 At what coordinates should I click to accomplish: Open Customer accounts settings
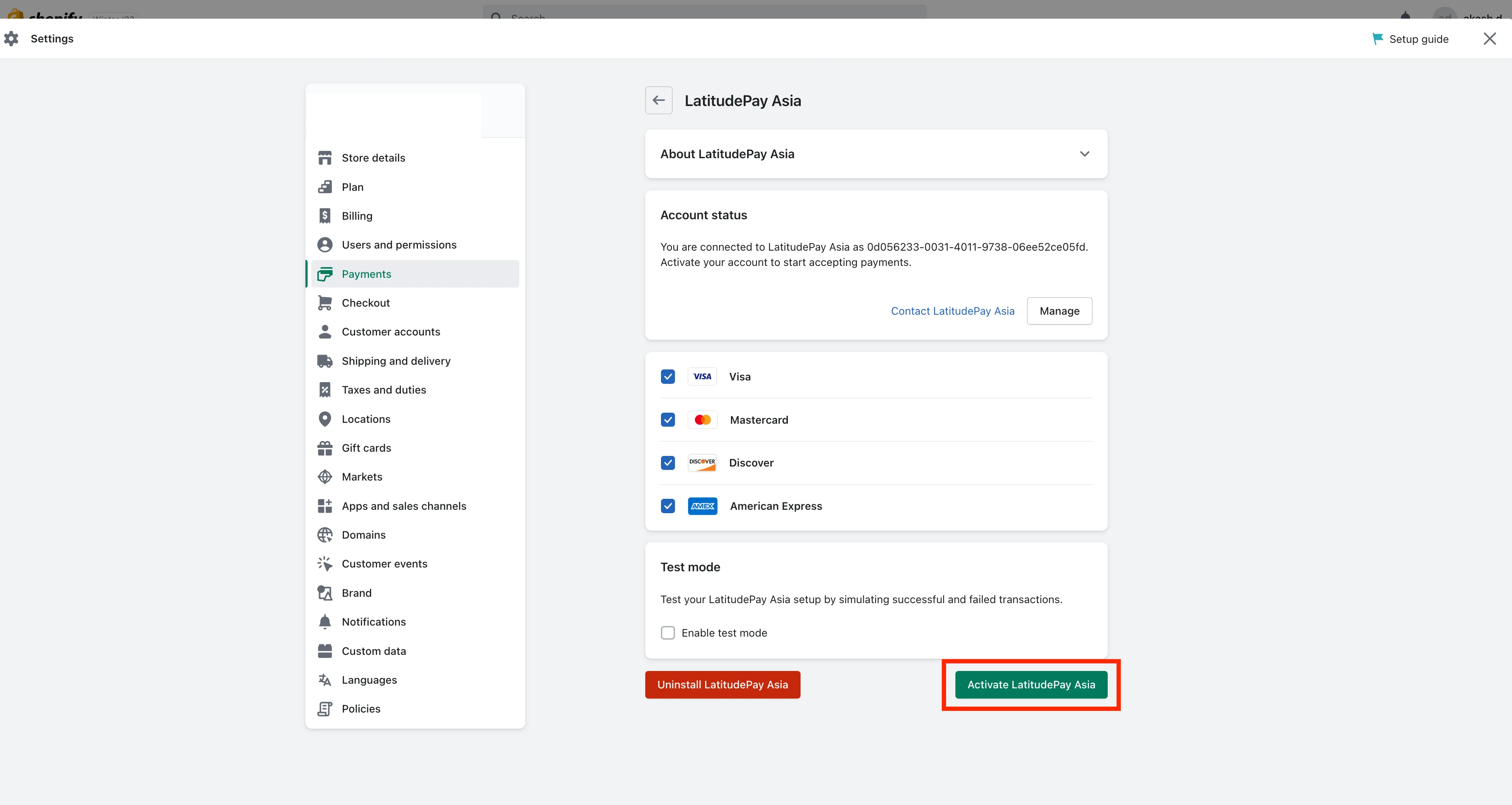coord(415,332)
